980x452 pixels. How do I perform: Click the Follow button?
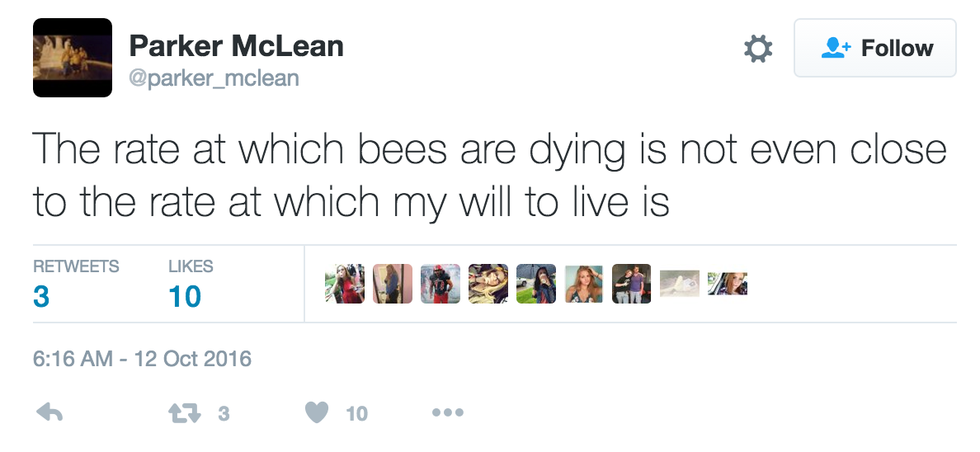click(x=876, y=48)
